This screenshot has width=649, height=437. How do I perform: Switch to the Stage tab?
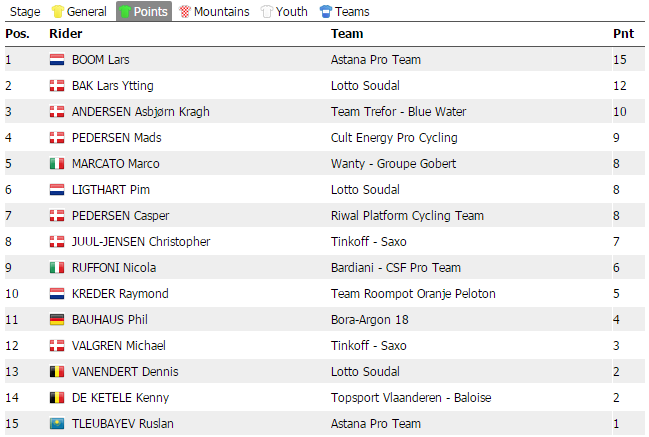tap(25, 12)
